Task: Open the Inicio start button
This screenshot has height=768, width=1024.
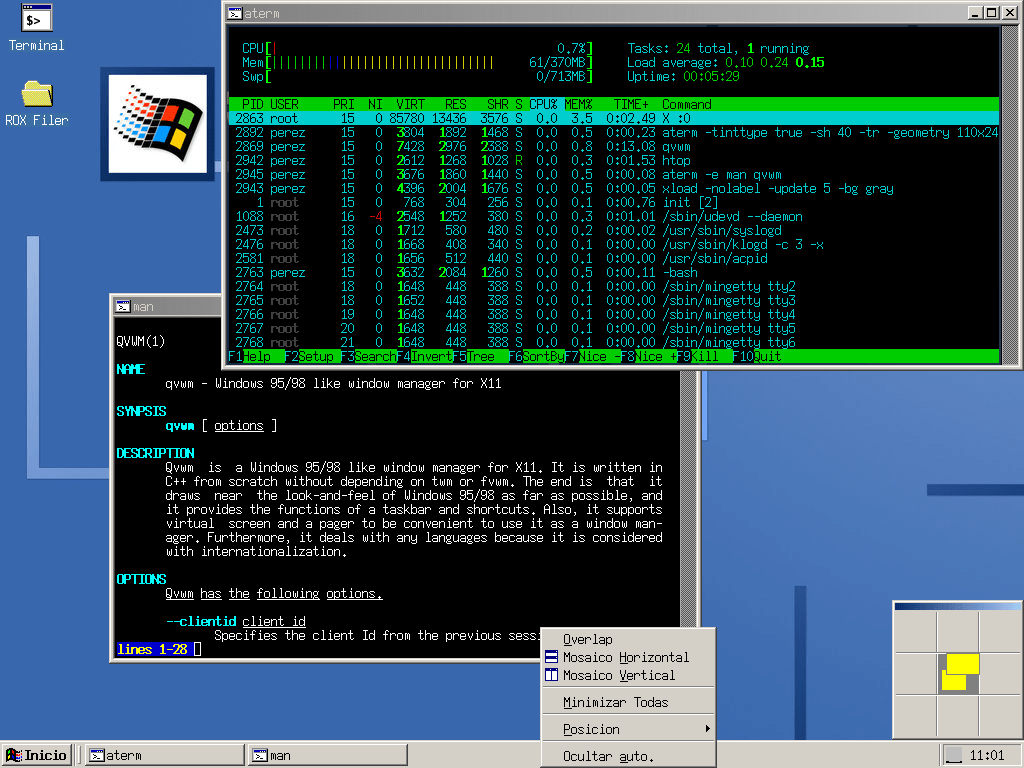Action: 37,755
